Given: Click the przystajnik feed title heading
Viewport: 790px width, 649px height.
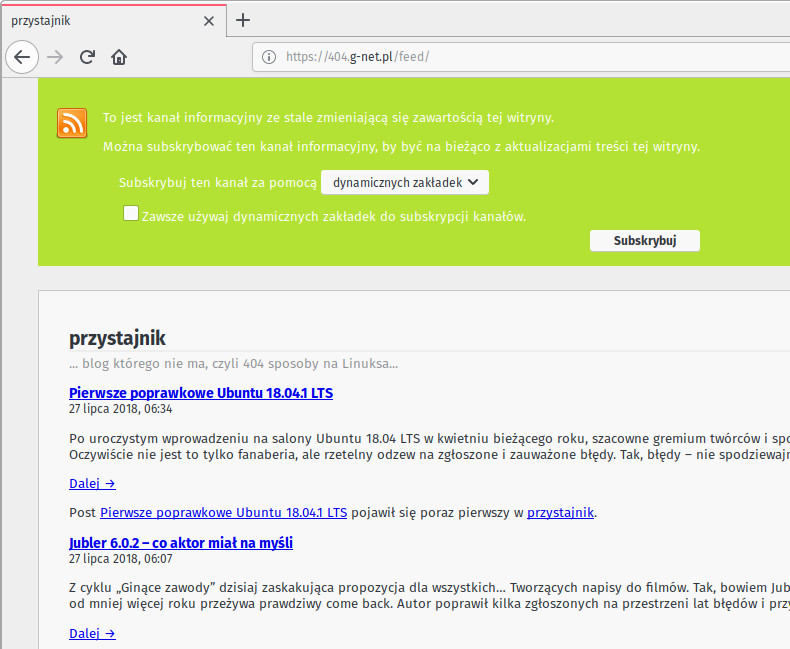Looking at the screenshot, I should point(117,338).
